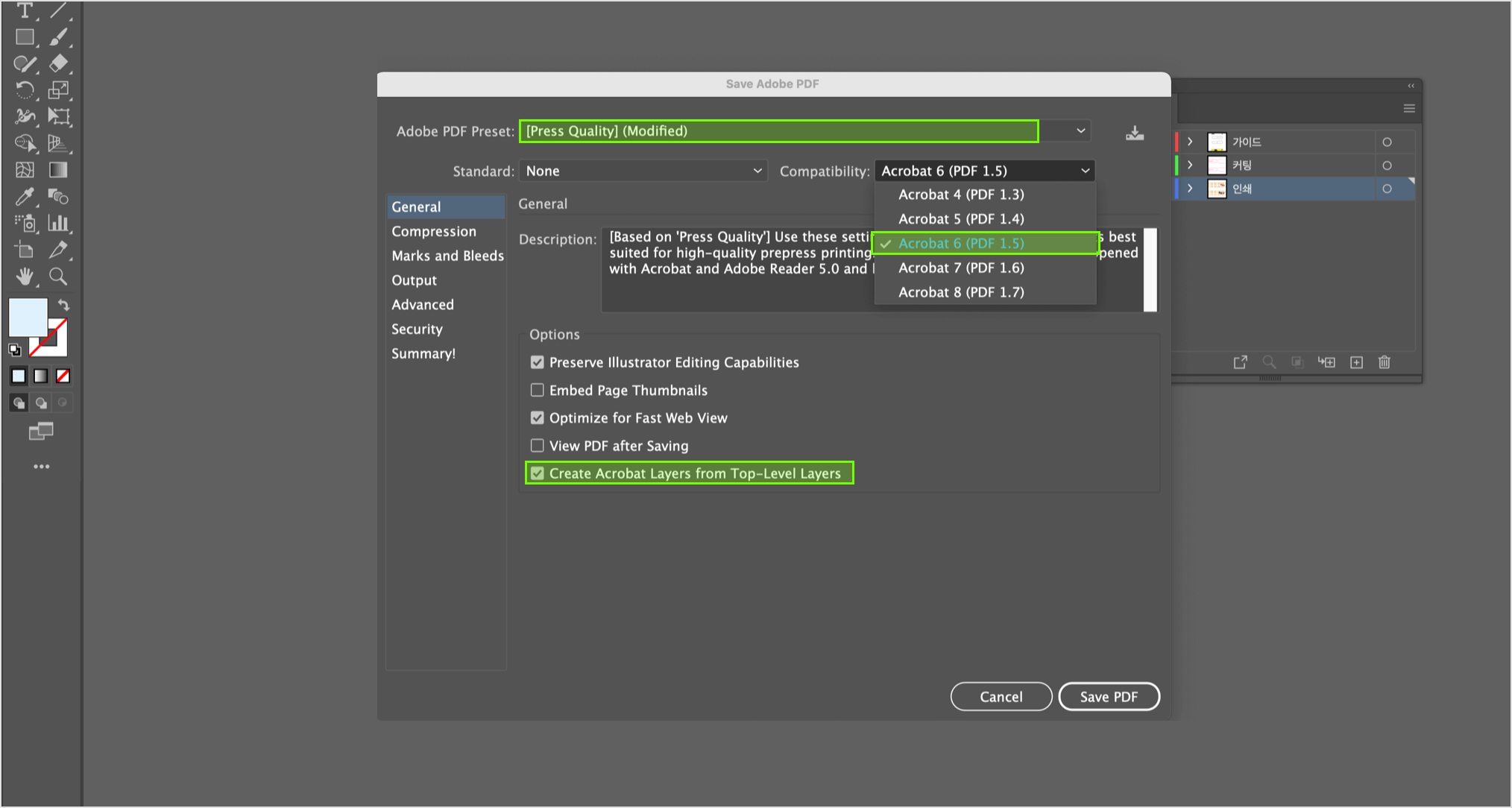The height and width of the screenshot is (808, 1512).
Task: Click target circle of 인쇄 layer
Action: (x=1387, y=189)
